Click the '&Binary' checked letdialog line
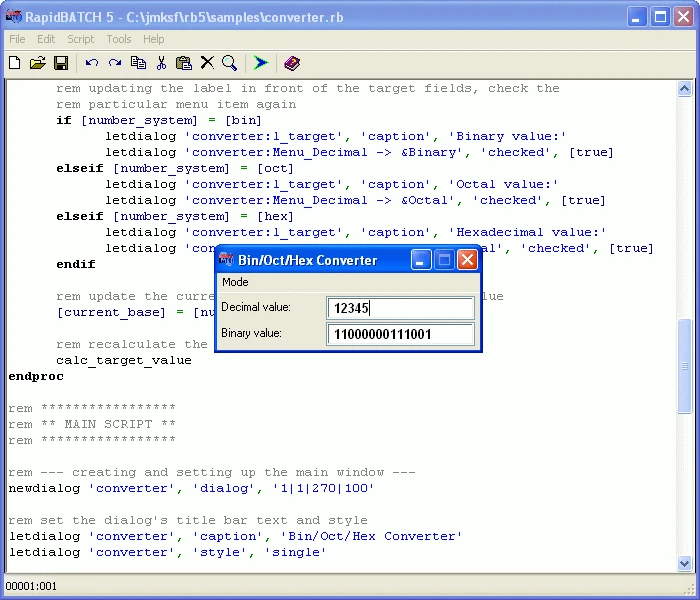 coord(359,152)
